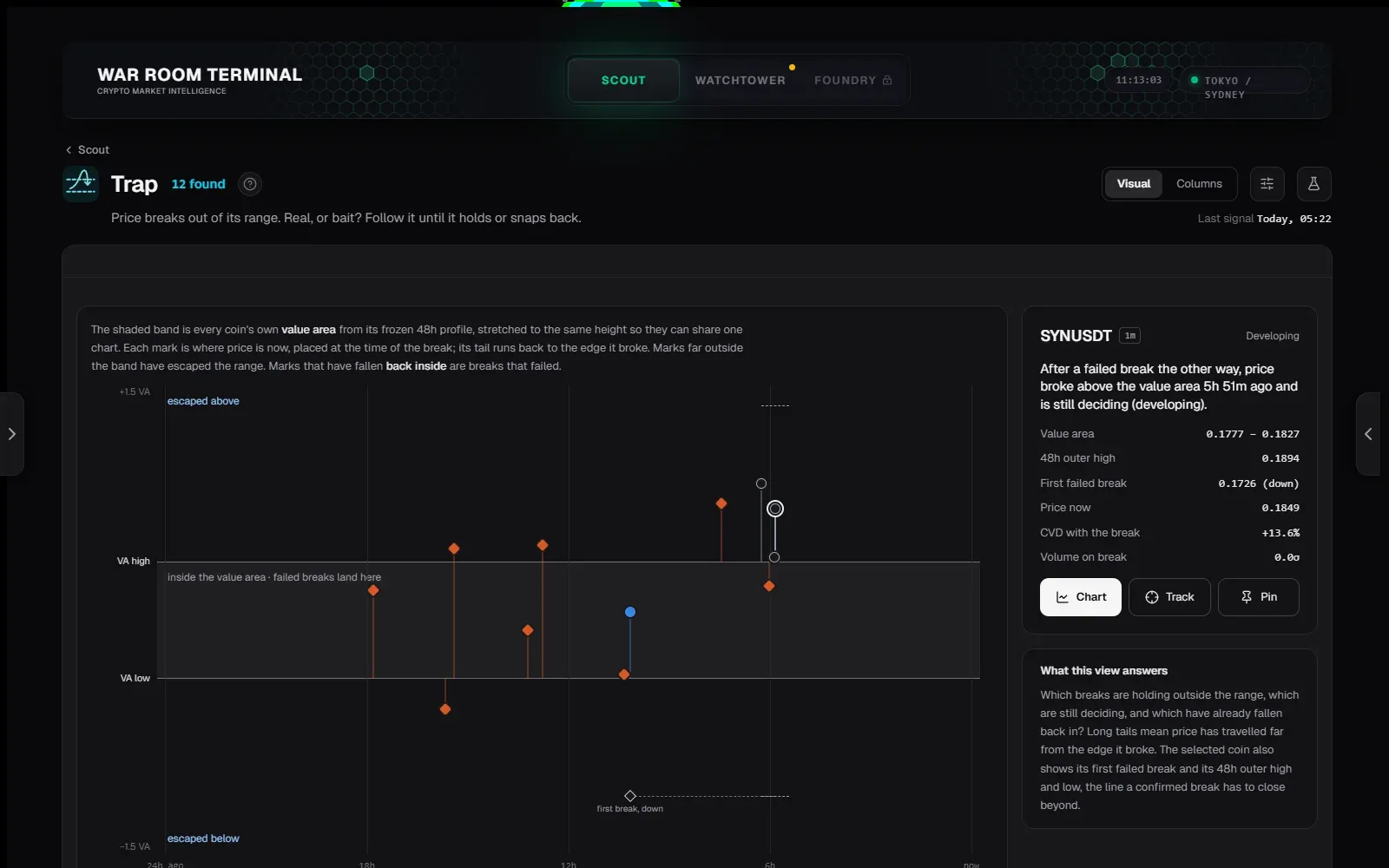Click the Value area range 0.1777 – 0.1827
The width and height of the screenshot is (1389, 868).
(1253, 434)
